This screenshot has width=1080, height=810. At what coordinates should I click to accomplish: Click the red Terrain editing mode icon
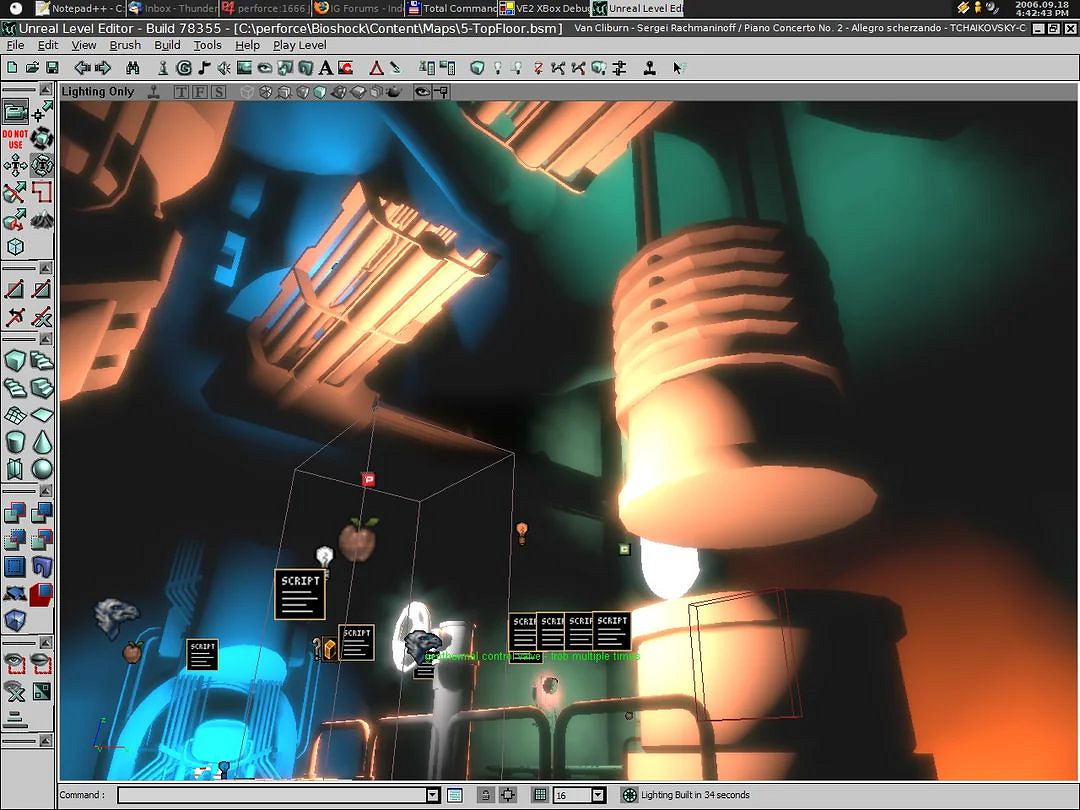pos(376,68)
